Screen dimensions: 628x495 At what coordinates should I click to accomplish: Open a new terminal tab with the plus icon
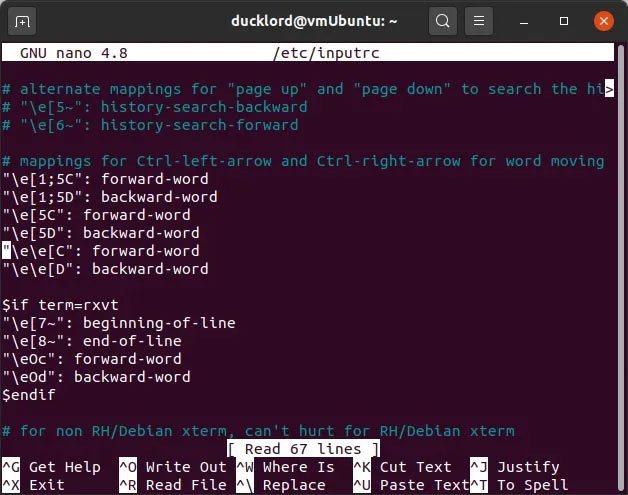tap(22, 21)
